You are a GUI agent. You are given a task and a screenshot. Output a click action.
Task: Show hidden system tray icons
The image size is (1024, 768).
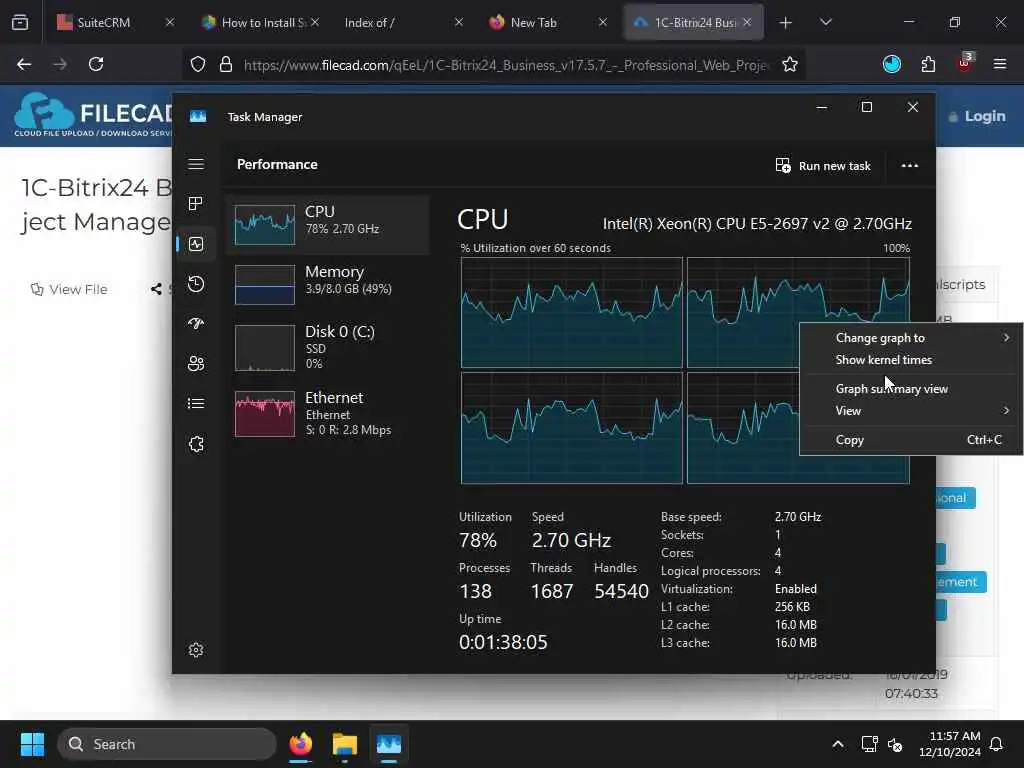838,744
